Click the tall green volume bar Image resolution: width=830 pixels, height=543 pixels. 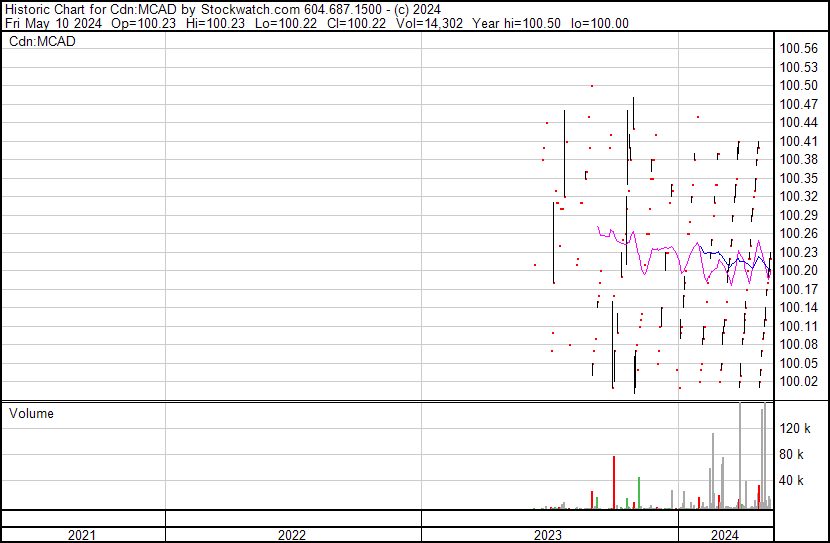(x=639, y=493)
